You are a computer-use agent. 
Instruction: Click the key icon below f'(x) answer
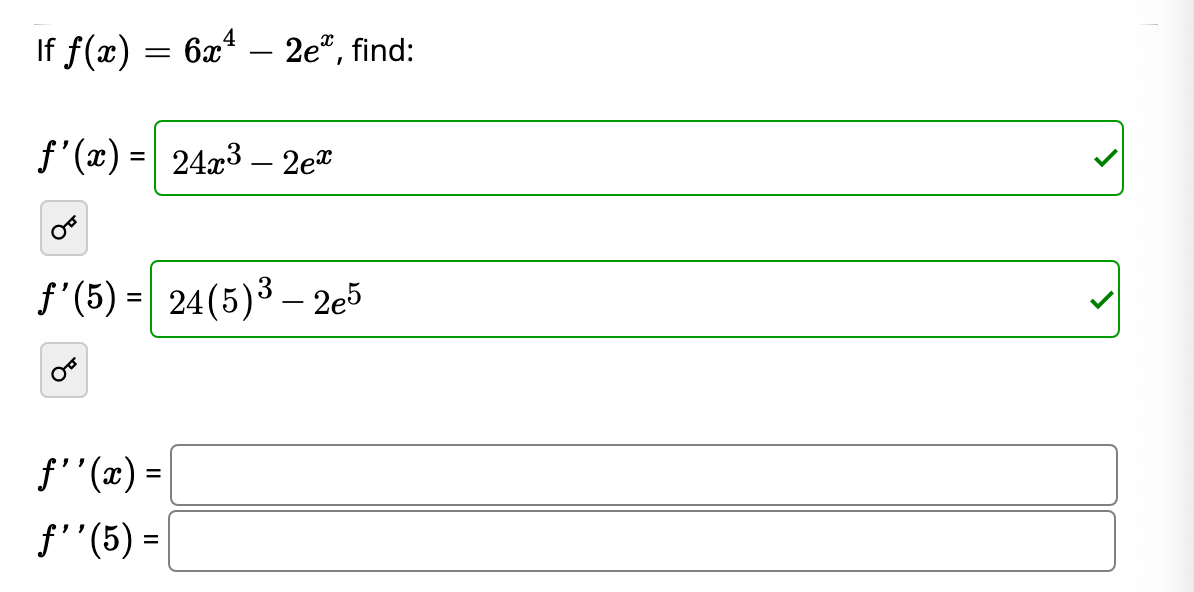[63, 228]
